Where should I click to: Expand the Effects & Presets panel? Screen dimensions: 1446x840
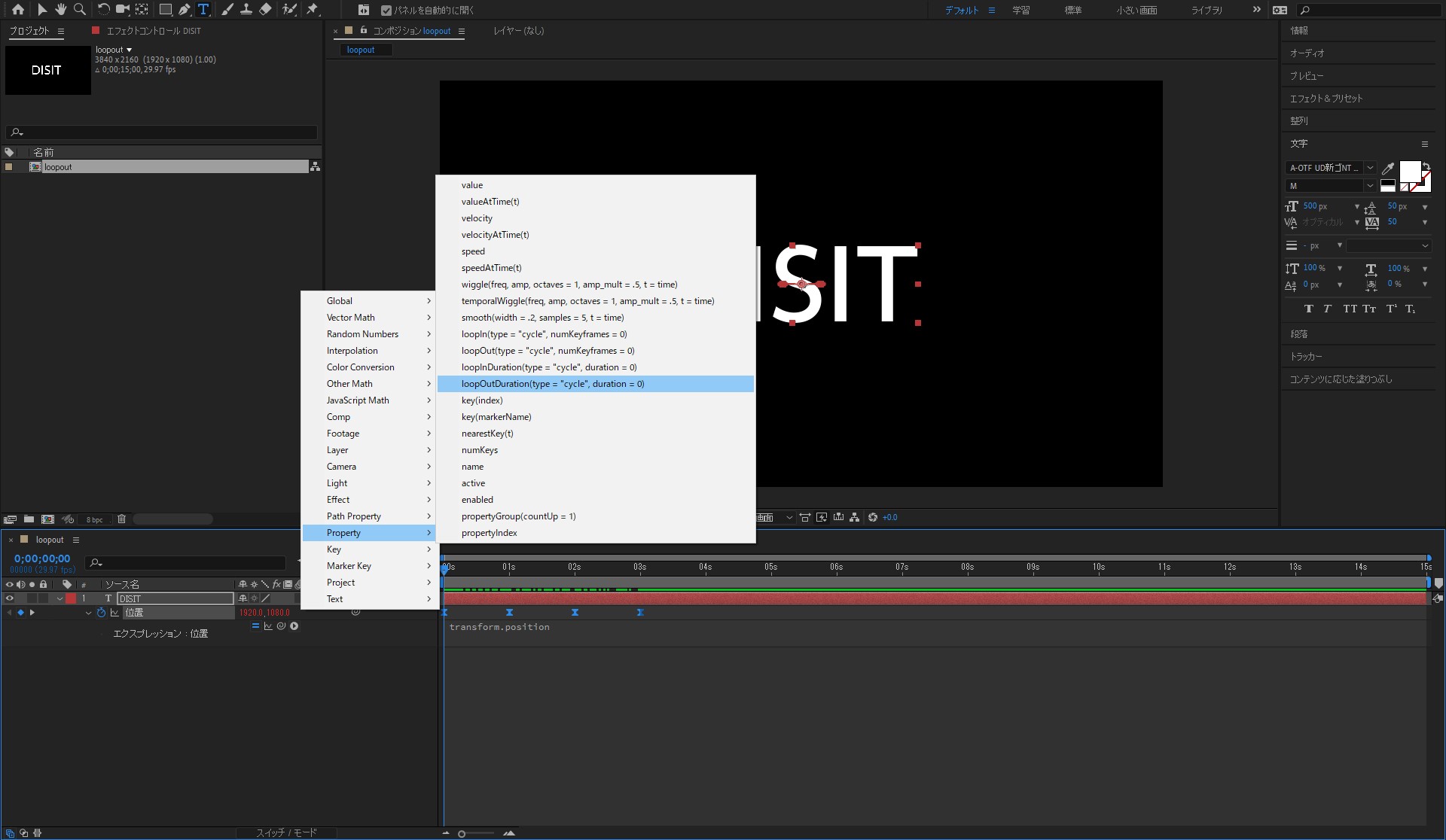1326,99
